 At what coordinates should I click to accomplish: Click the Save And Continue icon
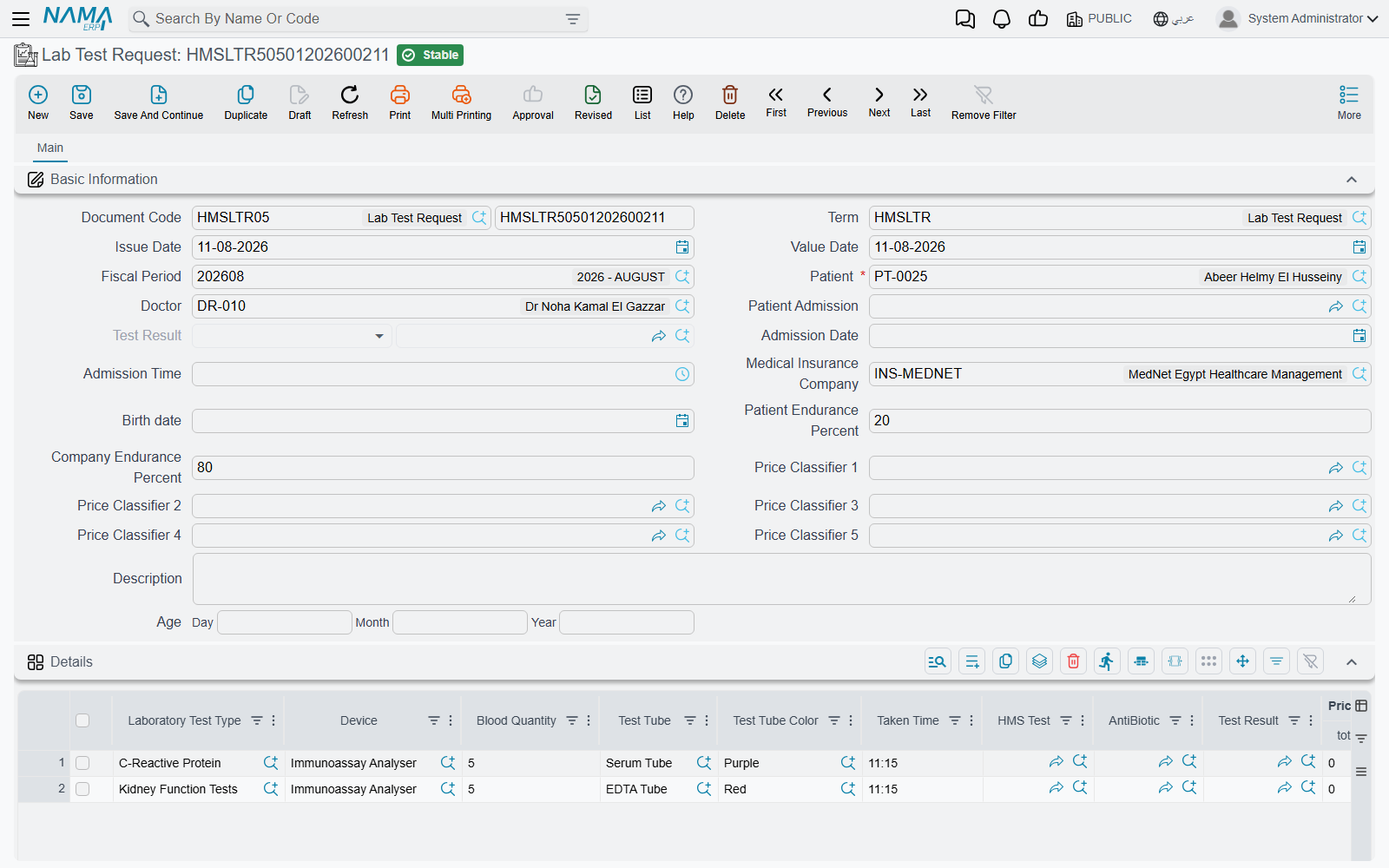coord(159,95)
